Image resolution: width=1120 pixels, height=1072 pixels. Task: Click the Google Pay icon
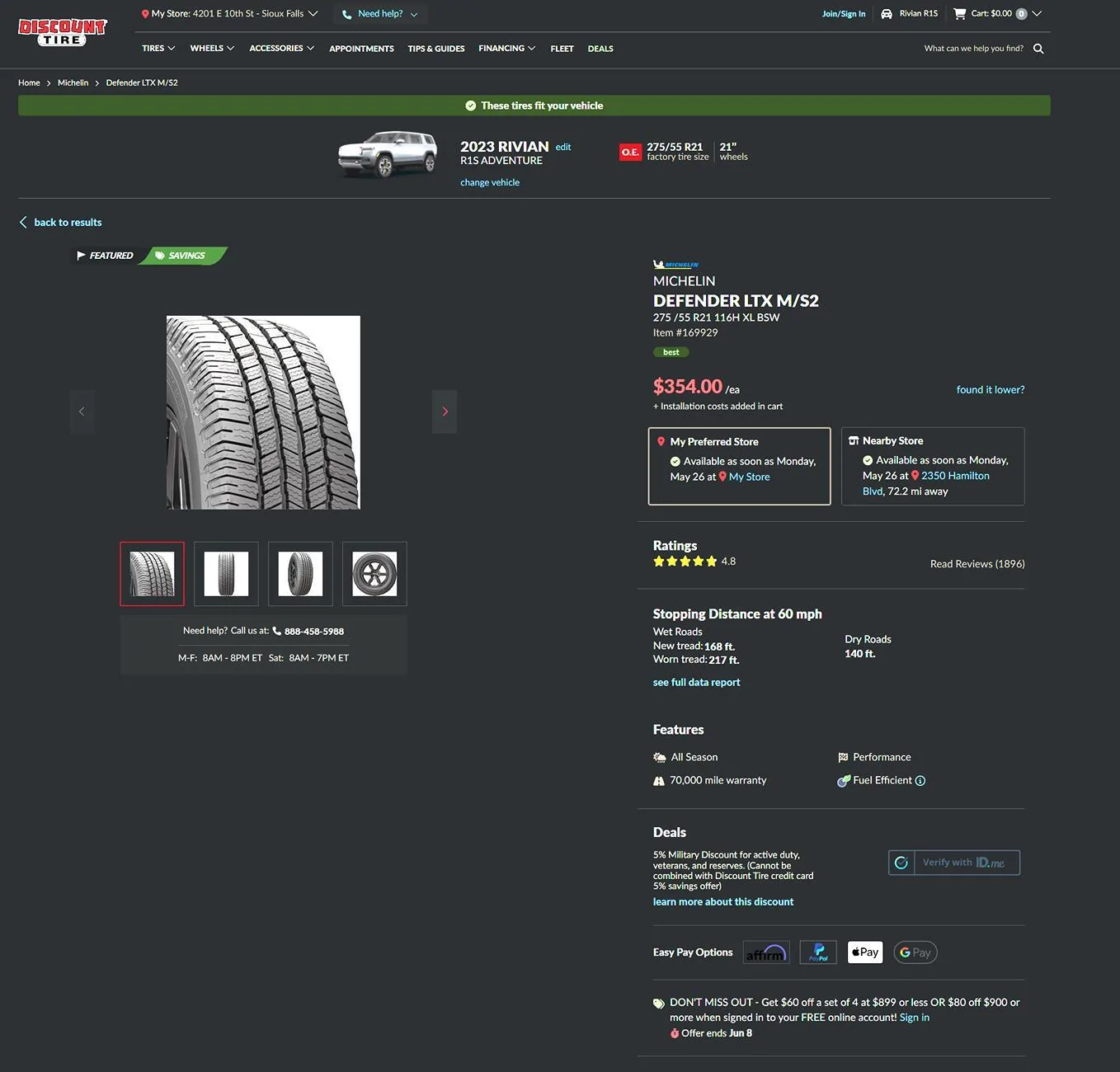click(915, 952)
